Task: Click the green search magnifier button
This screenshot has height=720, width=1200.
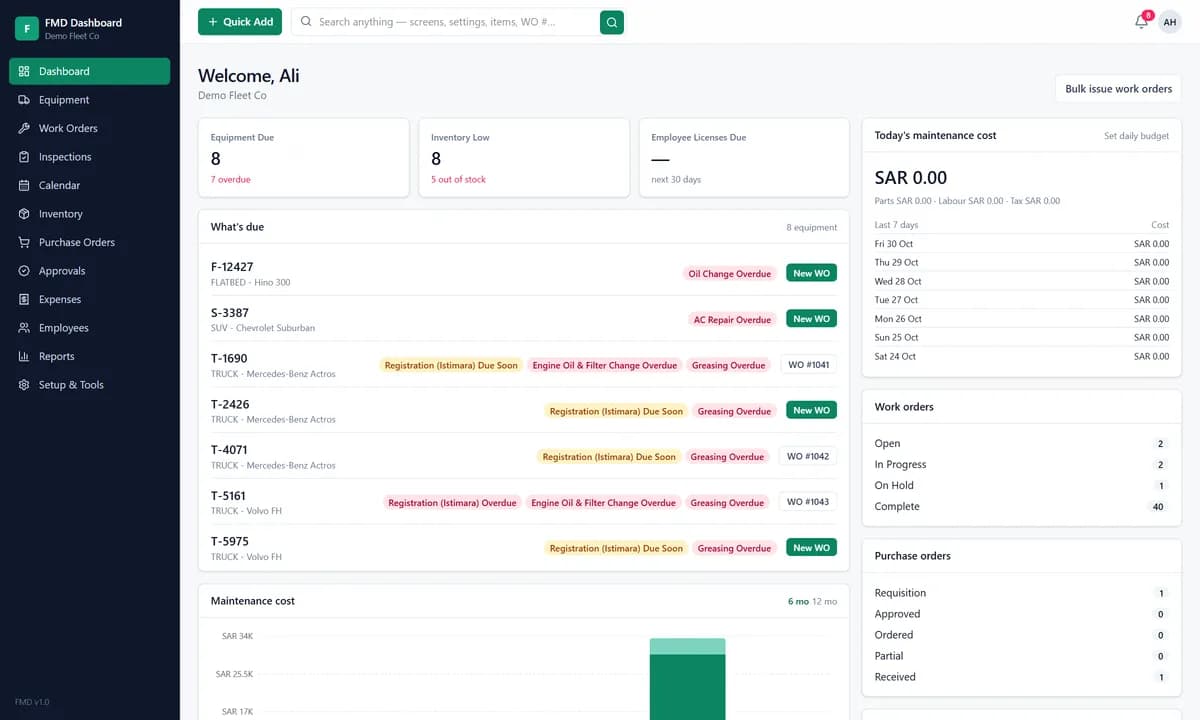Action: (x=612, y=22)
